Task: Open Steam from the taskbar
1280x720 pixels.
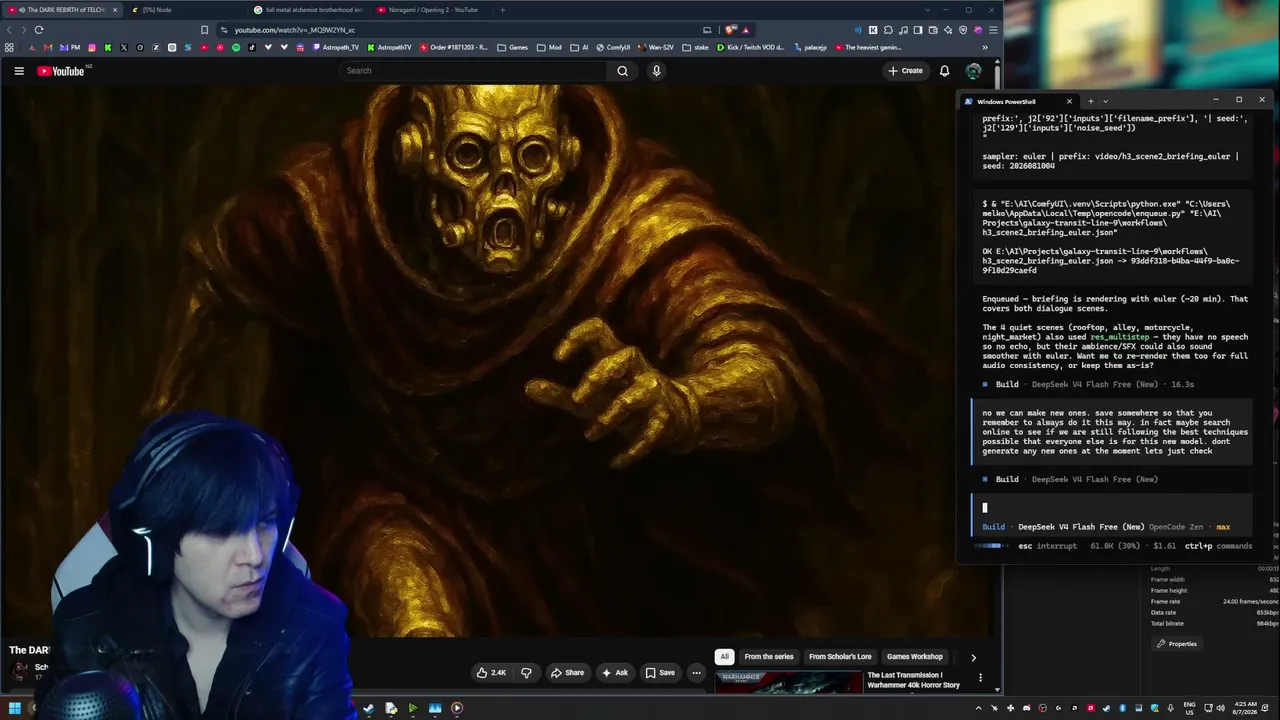Action: [368, 708]
